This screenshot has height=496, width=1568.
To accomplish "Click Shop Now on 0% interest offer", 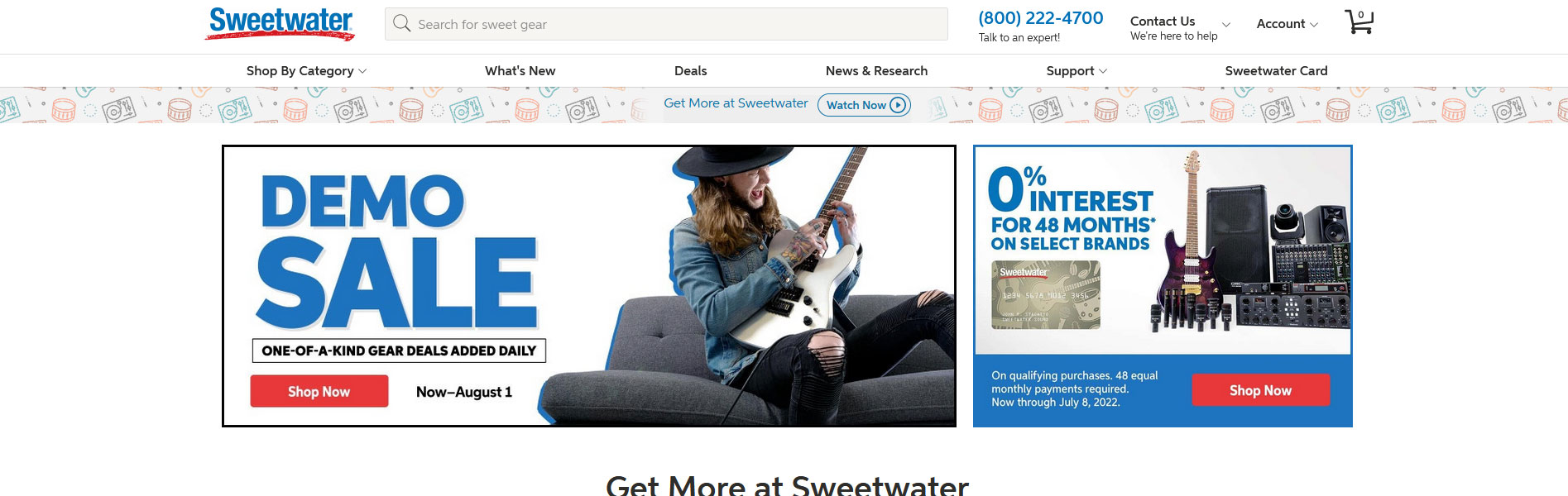I will (x=1260, y=390).
